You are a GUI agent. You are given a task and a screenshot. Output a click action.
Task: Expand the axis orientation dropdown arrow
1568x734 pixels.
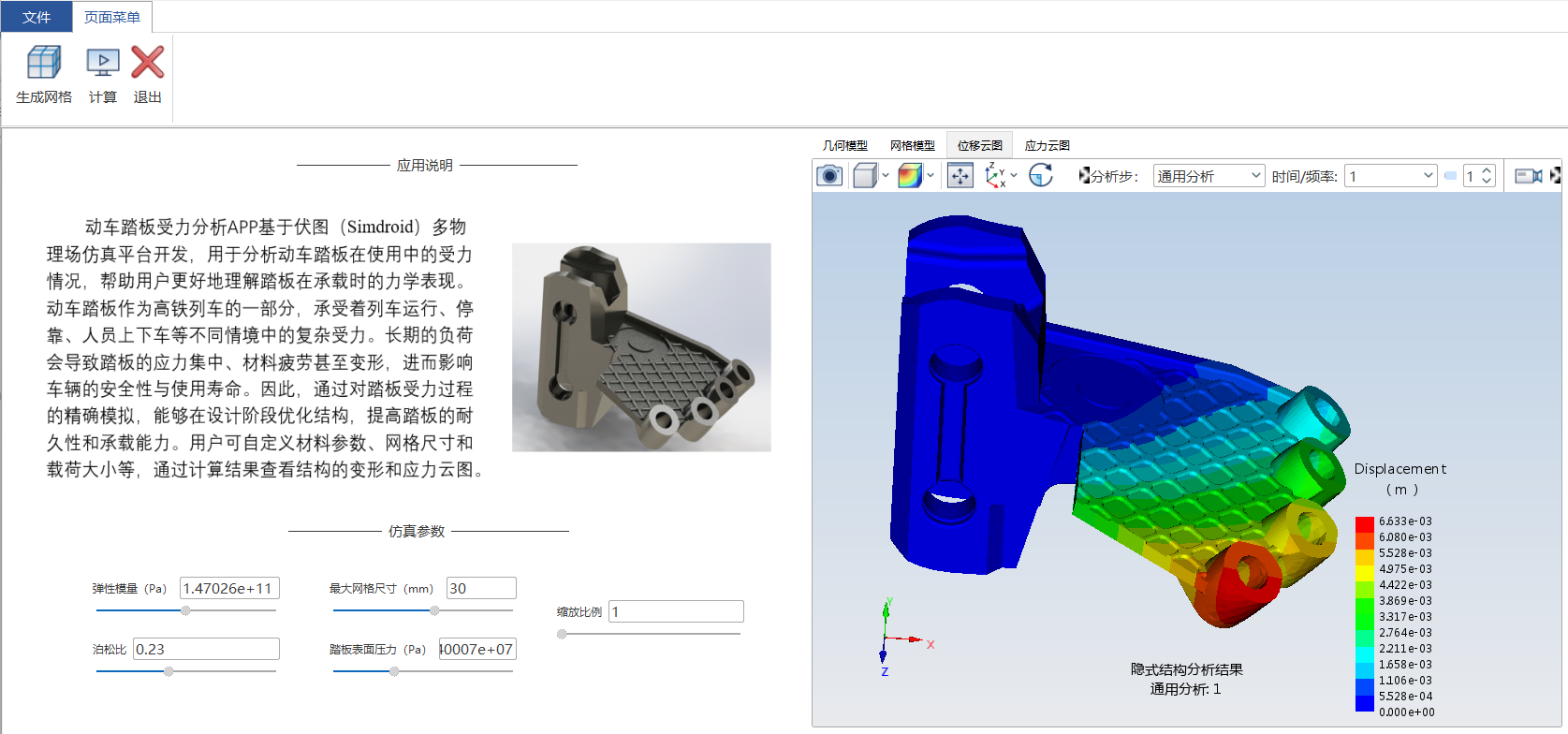click(x=1014, y=176)
